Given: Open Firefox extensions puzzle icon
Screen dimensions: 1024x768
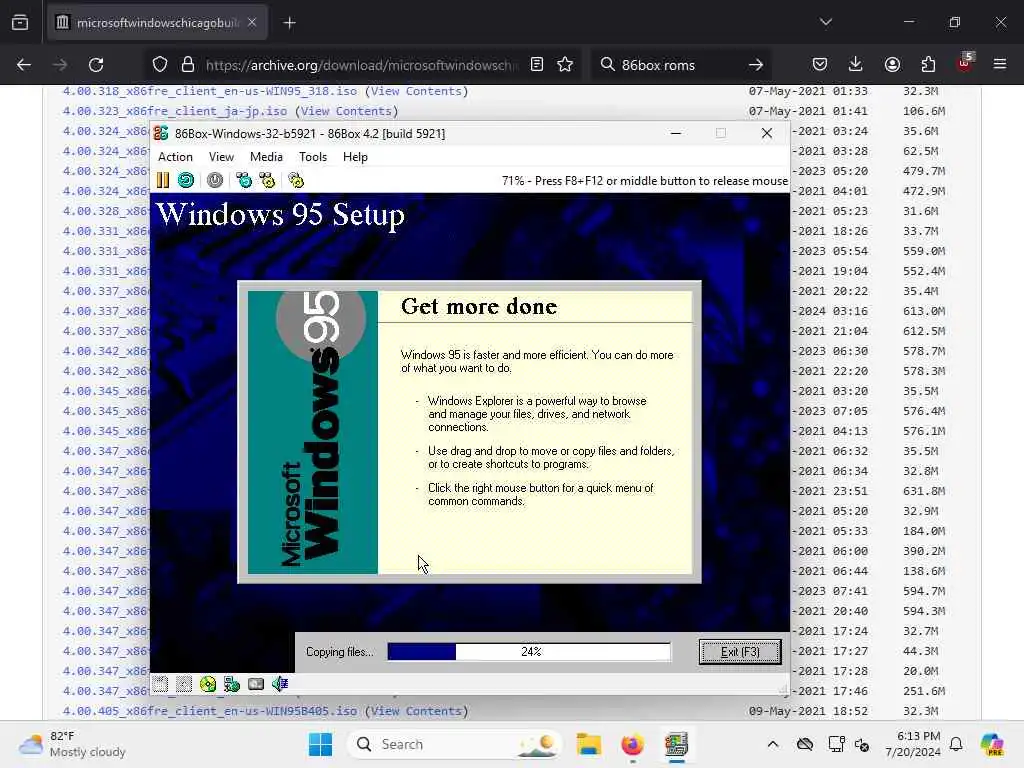Looking at the screenshot, I should pos(928,65).
